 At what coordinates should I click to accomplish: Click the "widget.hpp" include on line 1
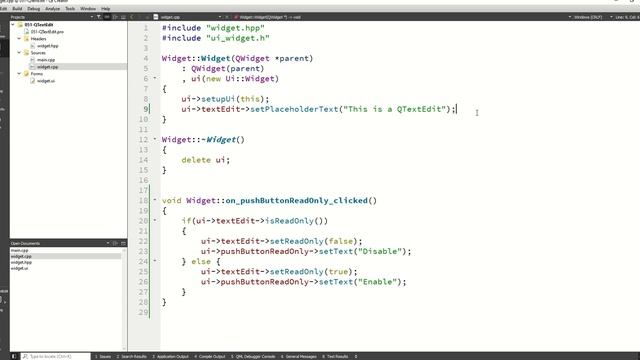click(236, 28)
